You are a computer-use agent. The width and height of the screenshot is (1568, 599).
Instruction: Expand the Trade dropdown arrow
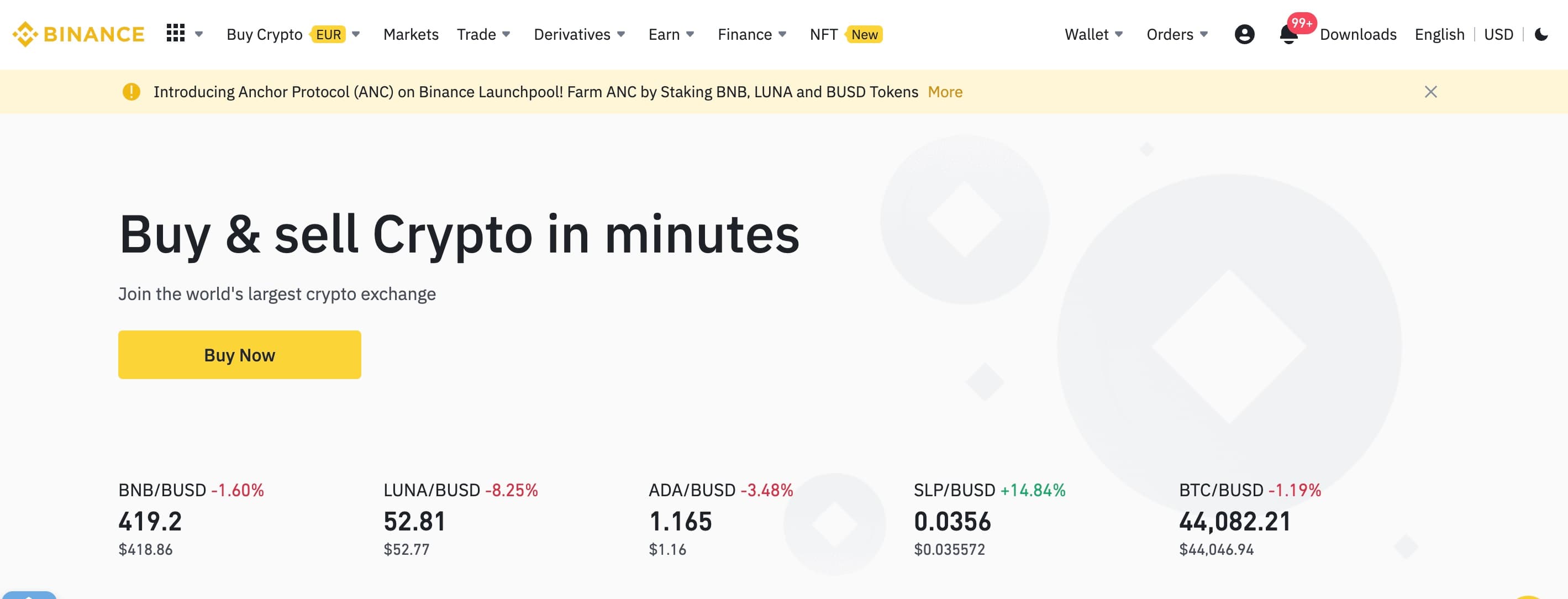tap(507, 34)
